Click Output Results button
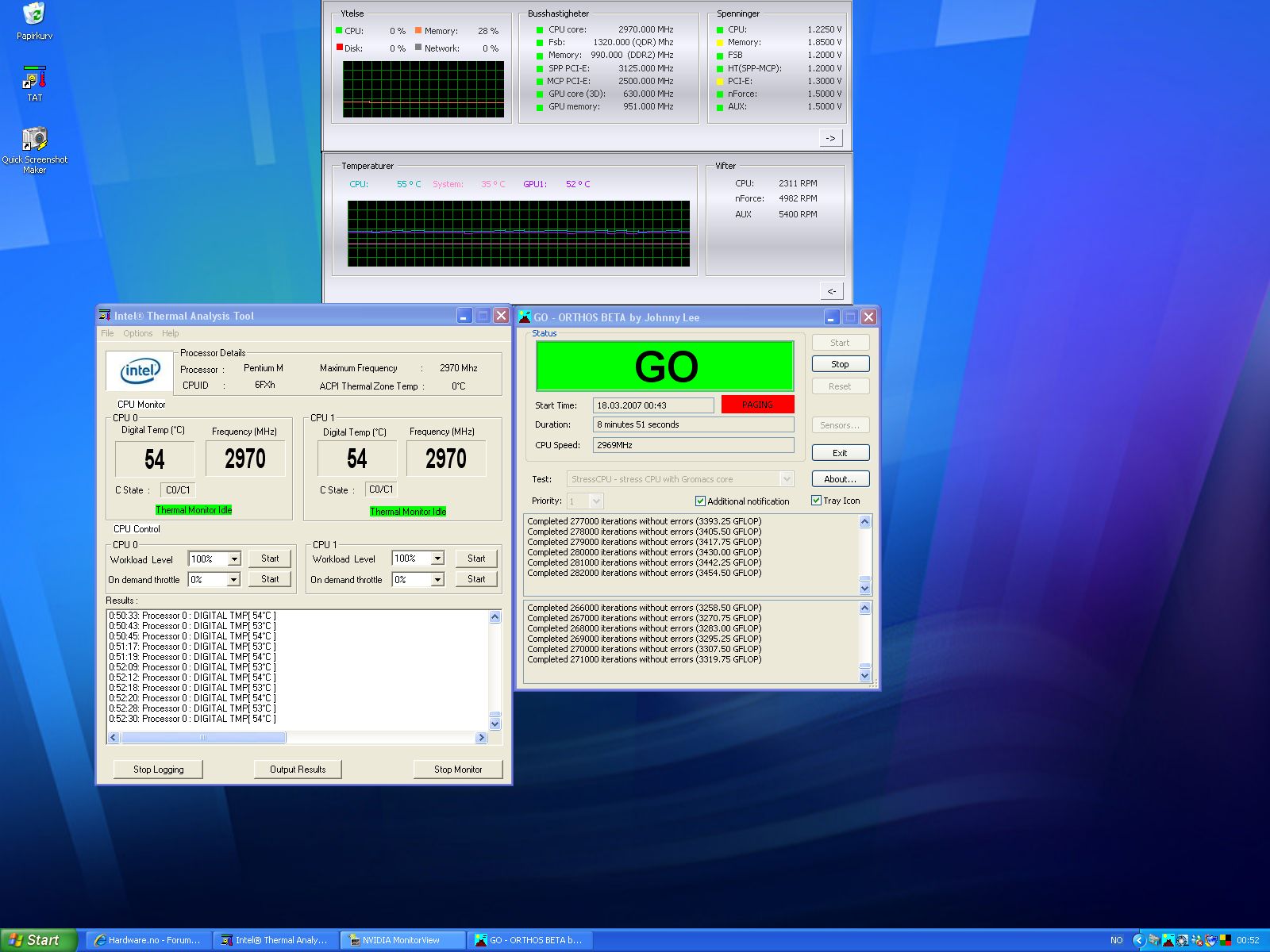This screenshot has width=1270, height=952. (298, 770)
